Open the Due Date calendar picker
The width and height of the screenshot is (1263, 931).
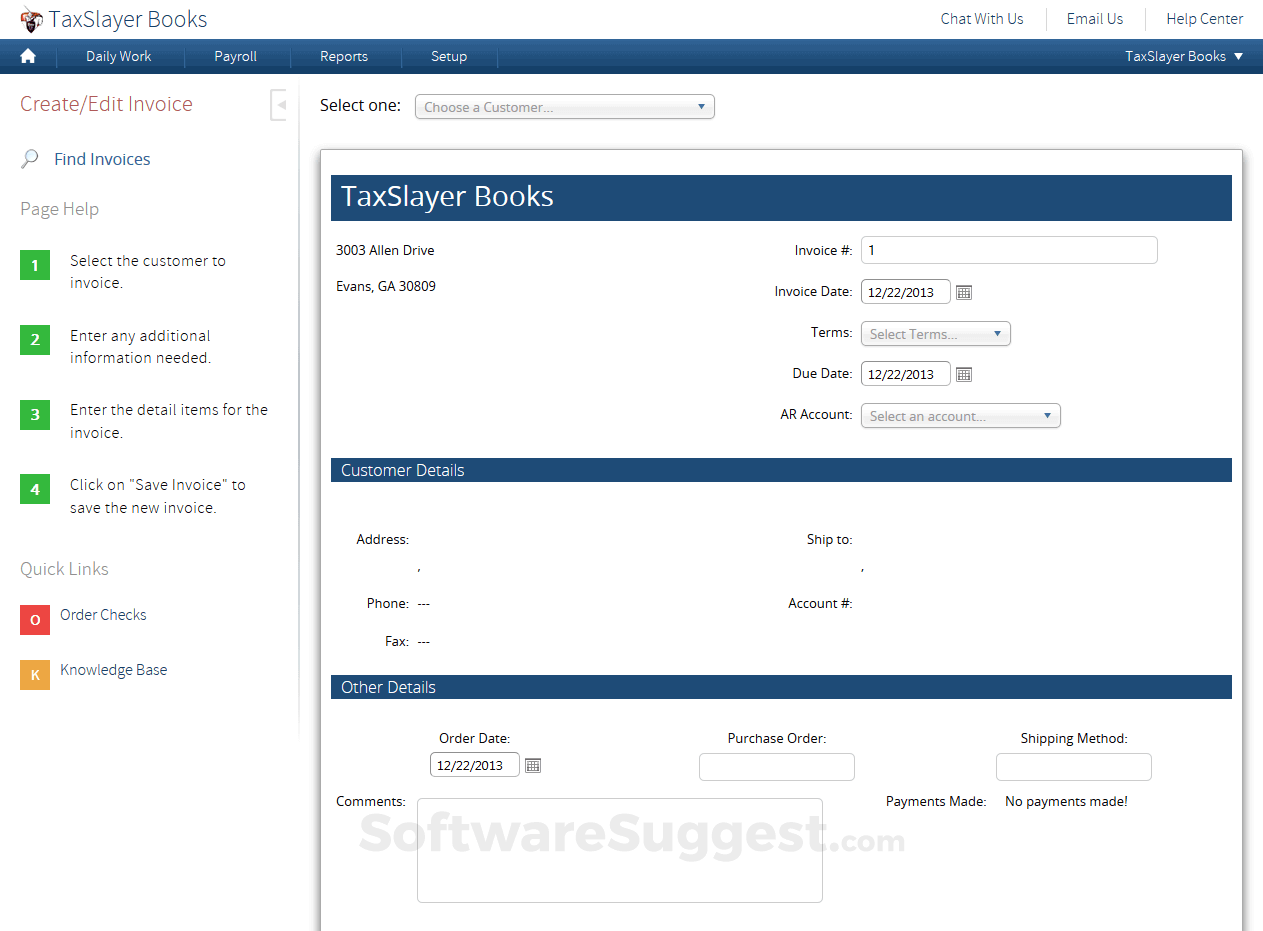coord(963,373)
